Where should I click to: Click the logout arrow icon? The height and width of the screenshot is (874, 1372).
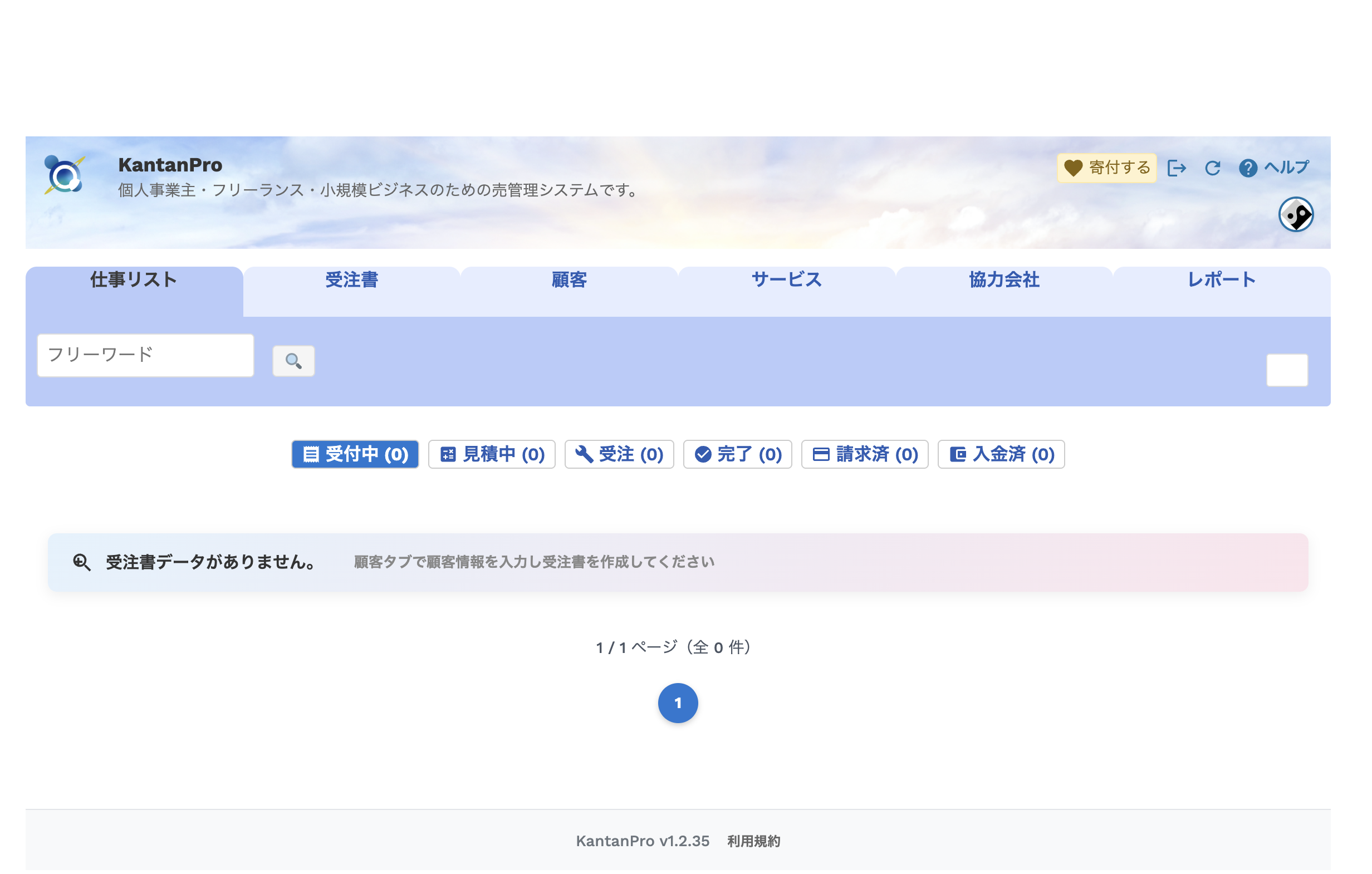(1177, 168)
